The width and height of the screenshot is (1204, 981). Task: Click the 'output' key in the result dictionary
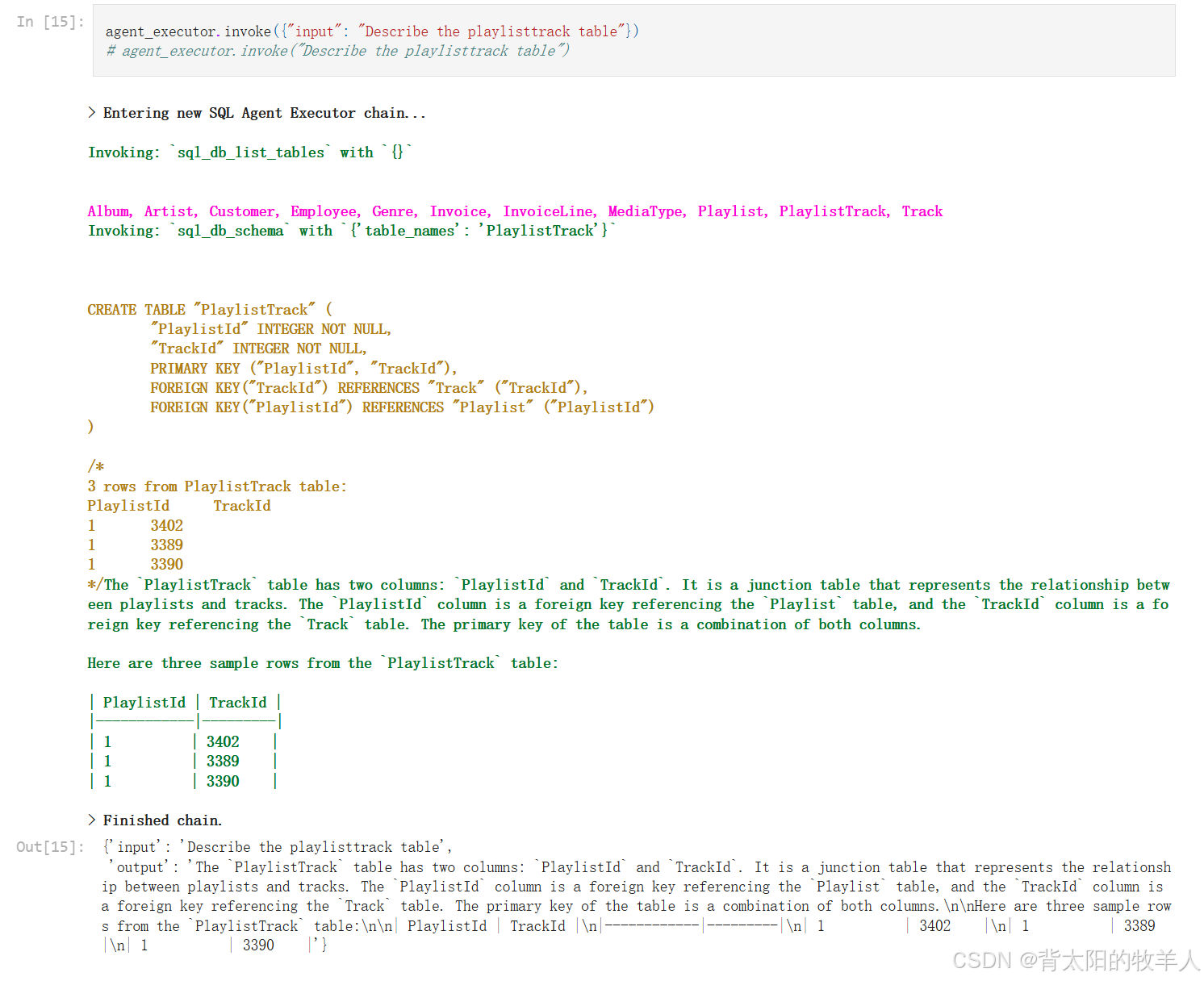point(142,867)
